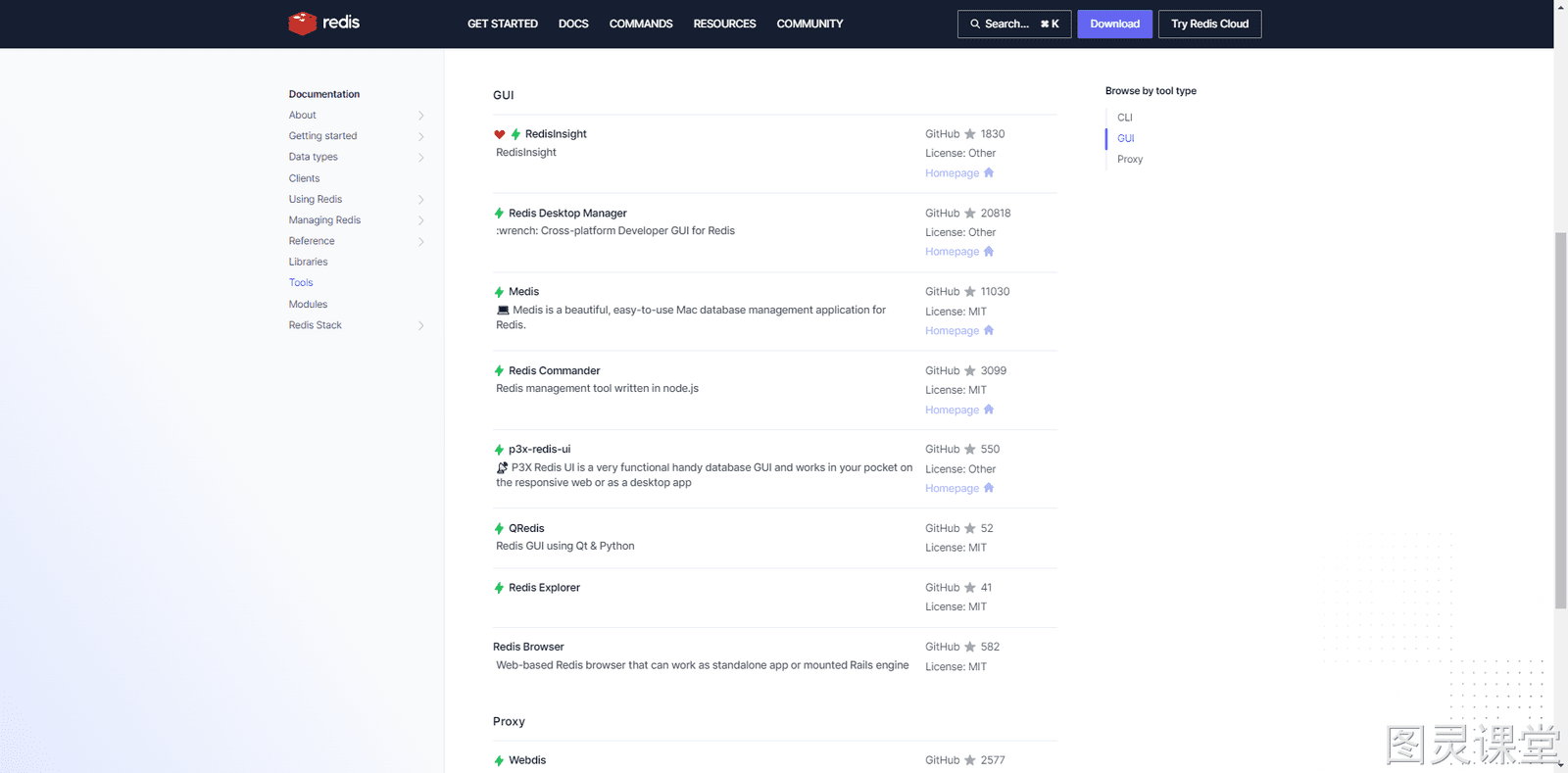The height and width of the screenshot is (773, 1568).
Task: Click the GitHub star icon for RedisInsight
Action: 970,134
